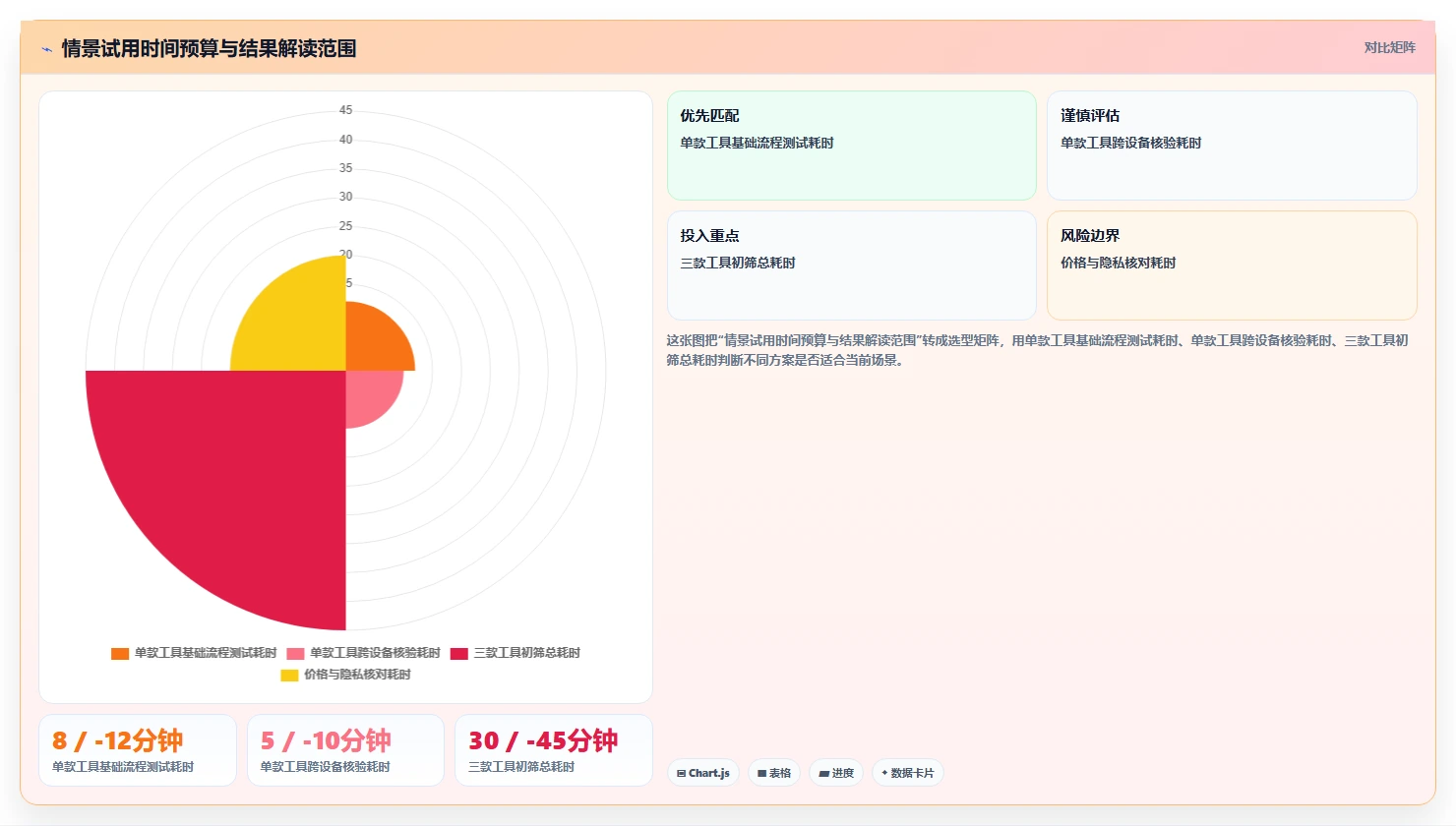1456x826 pixels.
Task: Click the 数据卡片 tag chip
Action: pos(908,773)
